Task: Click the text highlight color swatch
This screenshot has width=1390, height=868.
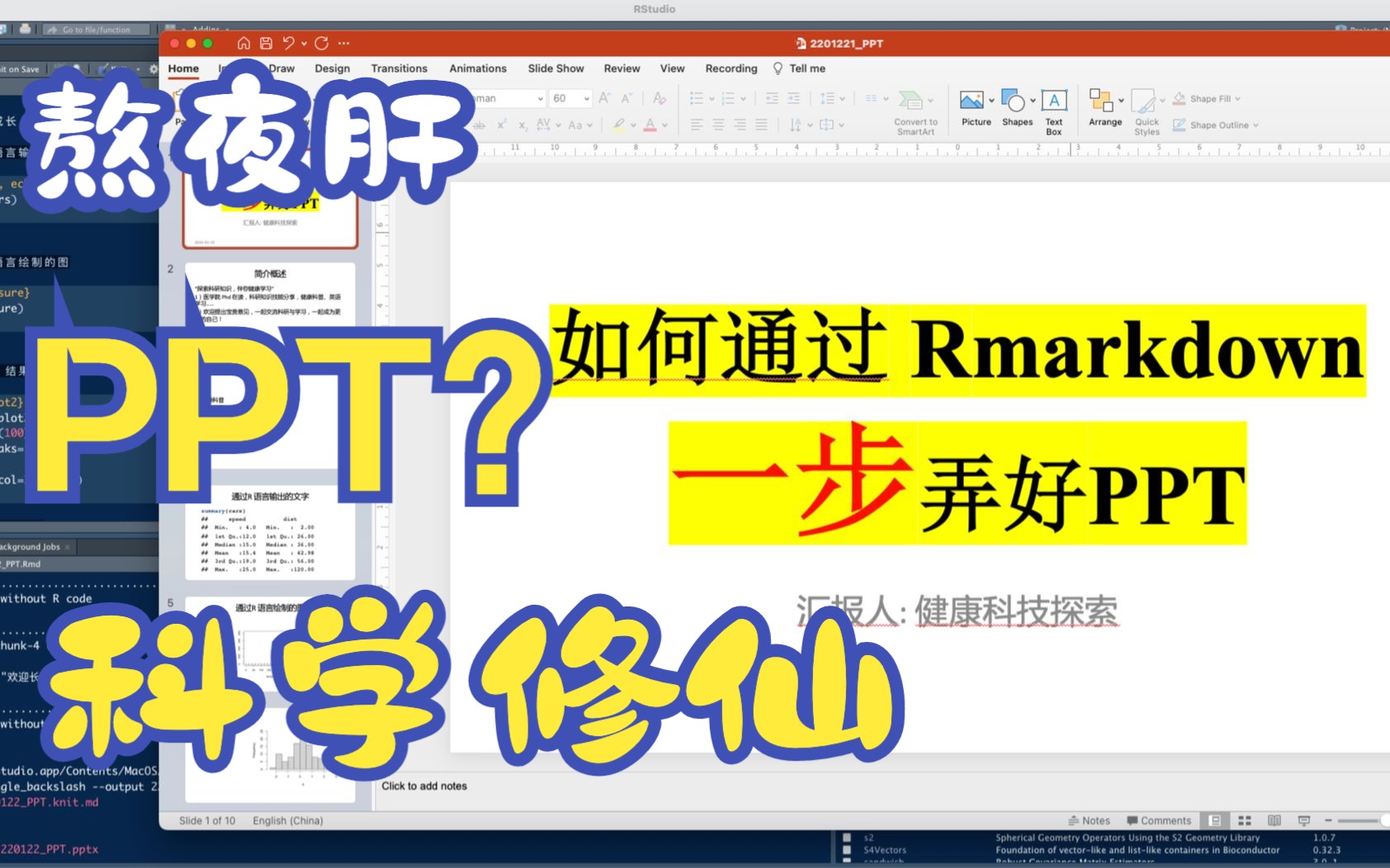Action: [x=618, y=125]
